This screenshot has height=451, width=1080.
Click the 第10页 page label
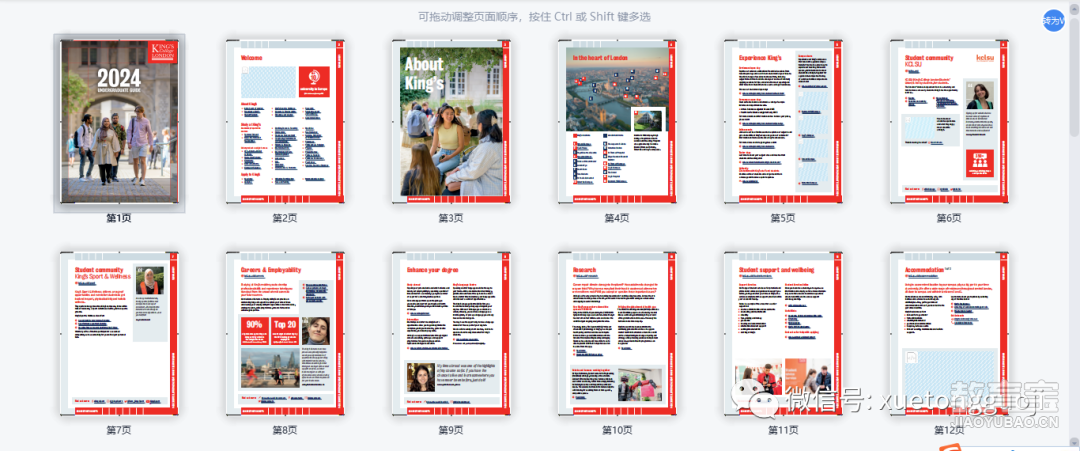(617, 430)
